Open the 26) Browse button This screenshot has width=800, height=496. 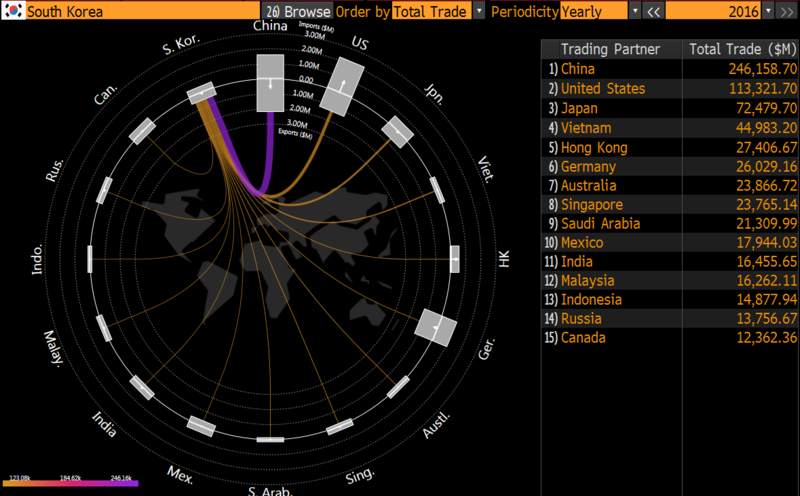[x=297, y=11]
